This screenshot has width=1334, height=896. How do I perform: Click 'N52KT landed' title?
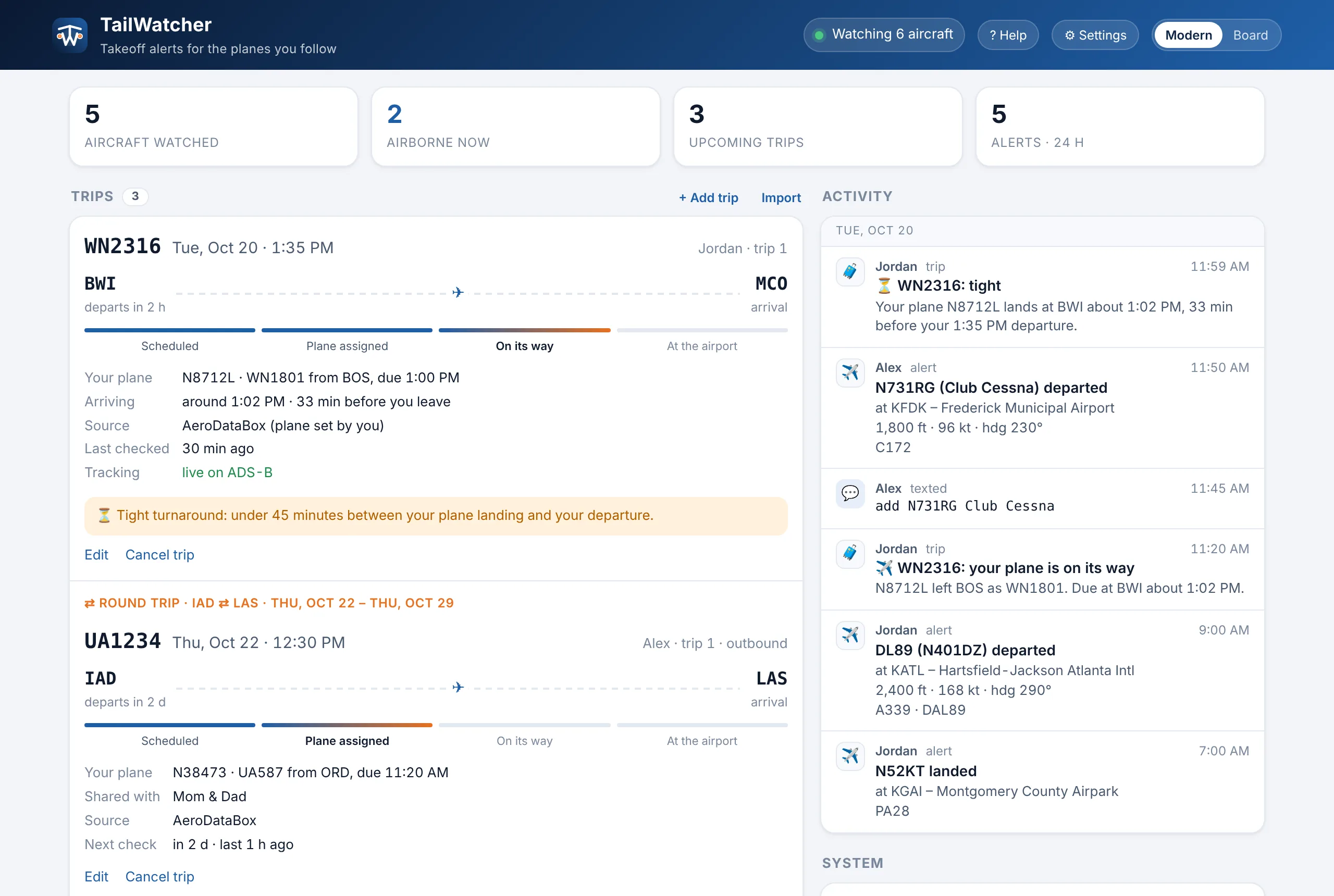point(926,771)
